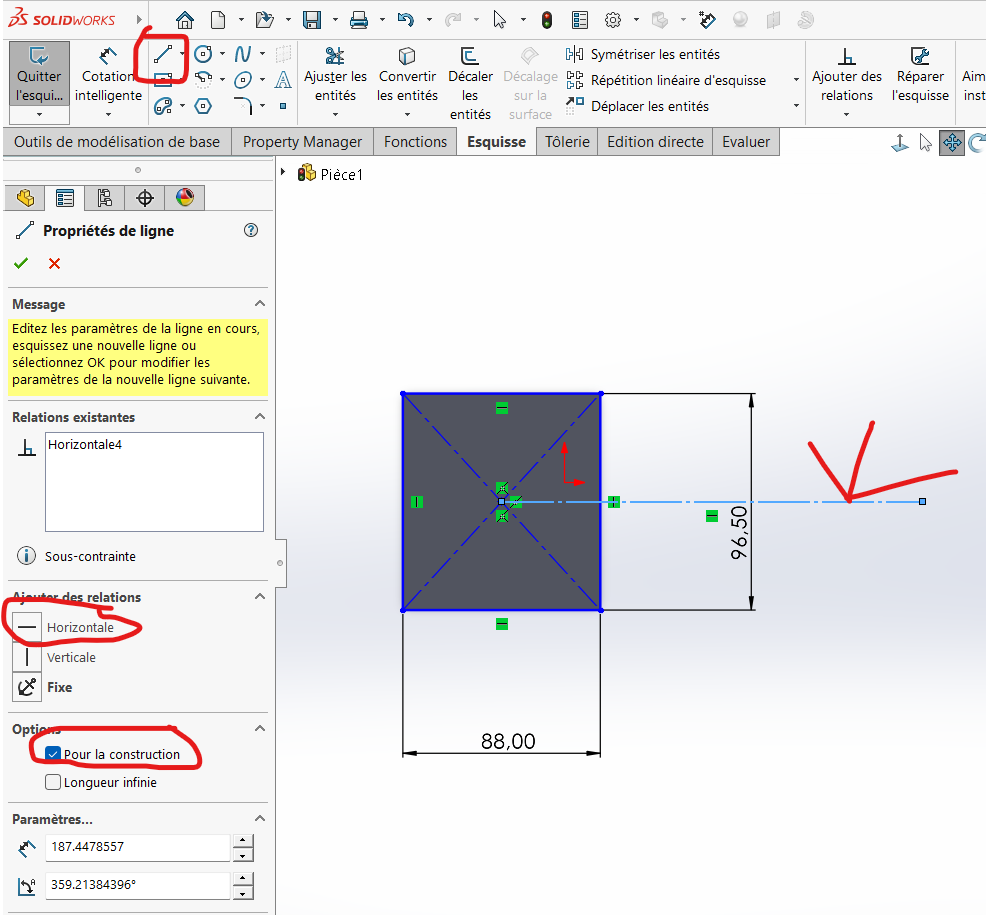The image size is (986, 915).
Task: Select the Polygon sketch tool
Action: (202, 106)
